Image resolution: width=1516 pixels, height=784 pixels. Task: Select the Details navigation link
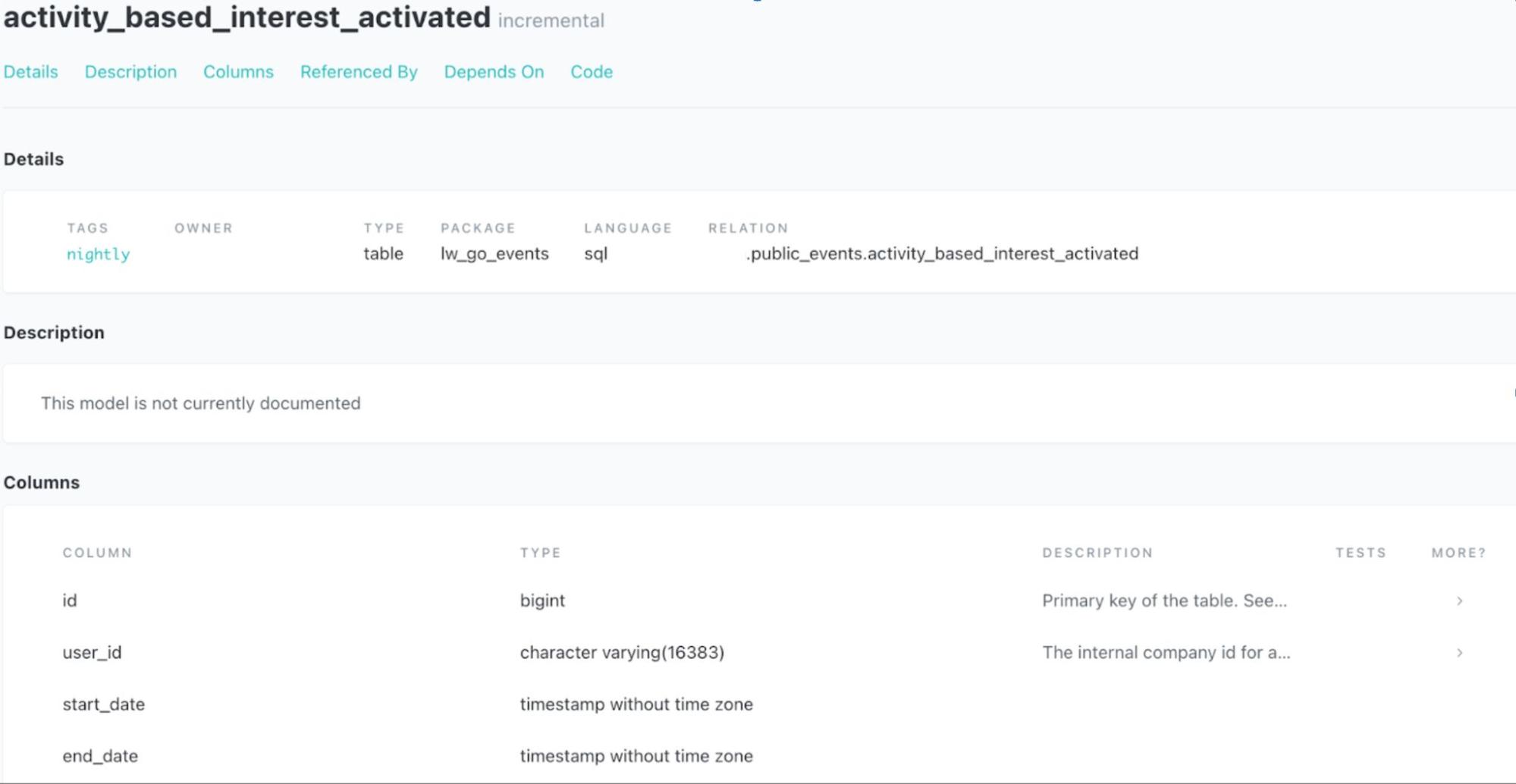[x=30, y=72]
